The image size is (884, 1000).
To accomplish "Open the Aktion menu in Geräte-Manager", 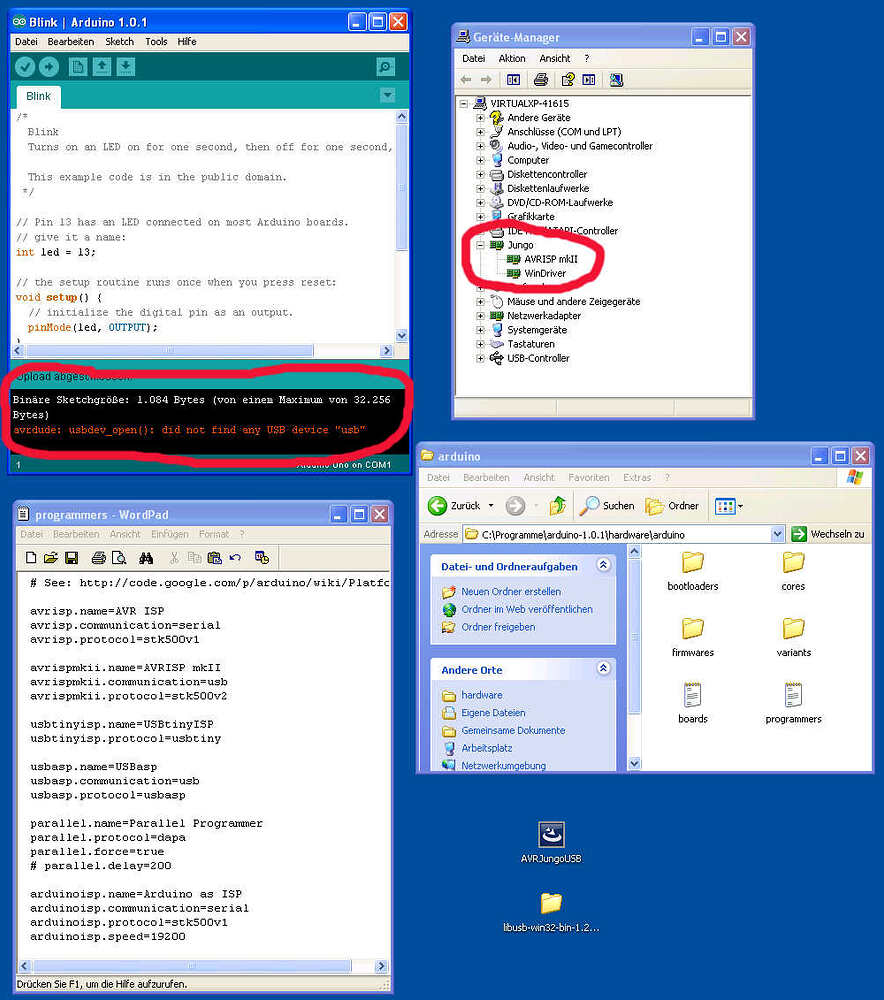I will (x=512, y=58).
